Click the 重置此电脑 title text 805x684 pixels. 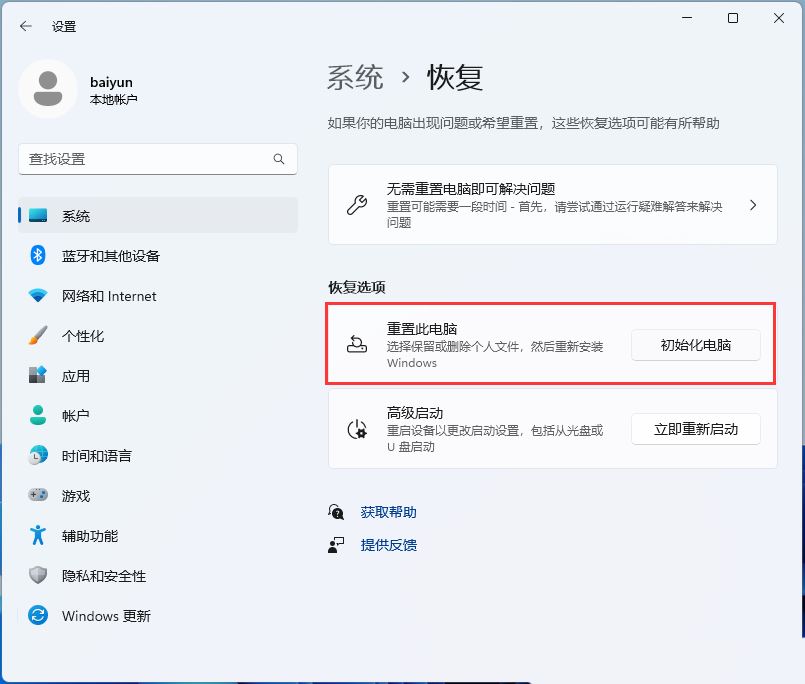pos(421,329)
